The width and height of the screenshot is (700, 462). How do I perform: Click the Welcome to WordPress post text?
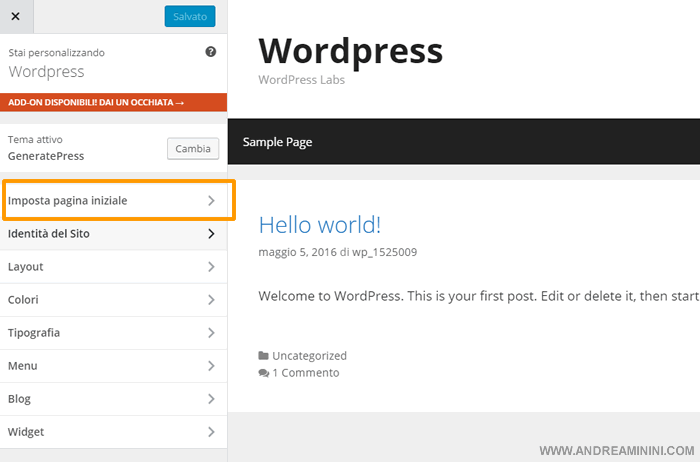[479, 296]
